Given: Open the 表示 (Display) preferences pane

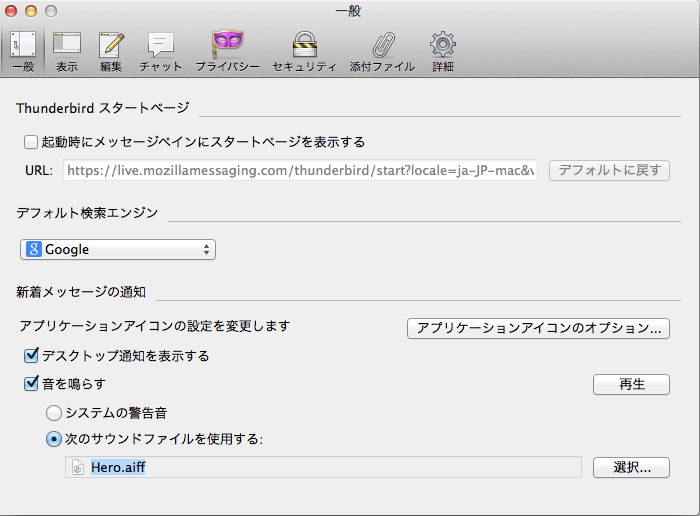Looking at the screenshot, I should pyautogui.click(x=67, y=51).
